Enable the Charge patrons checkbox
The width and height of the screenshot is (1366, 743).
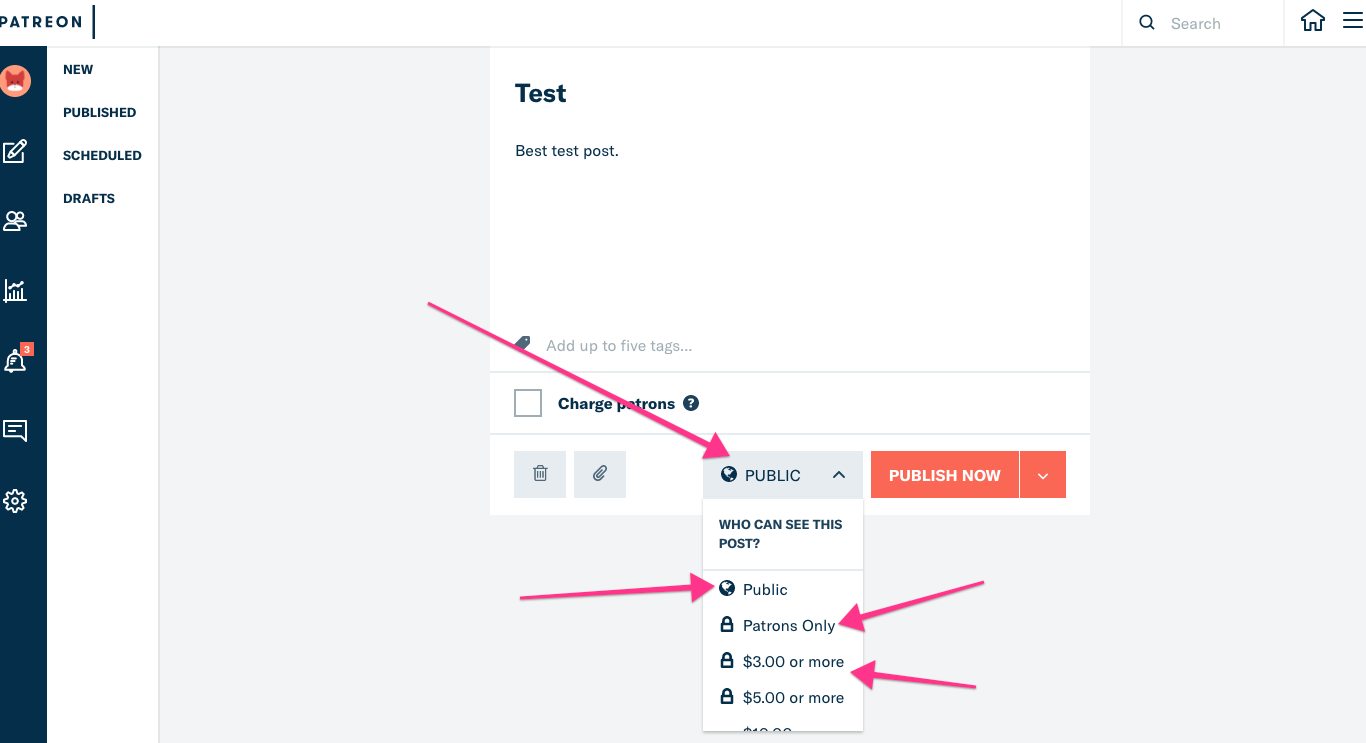click(528, 403)
